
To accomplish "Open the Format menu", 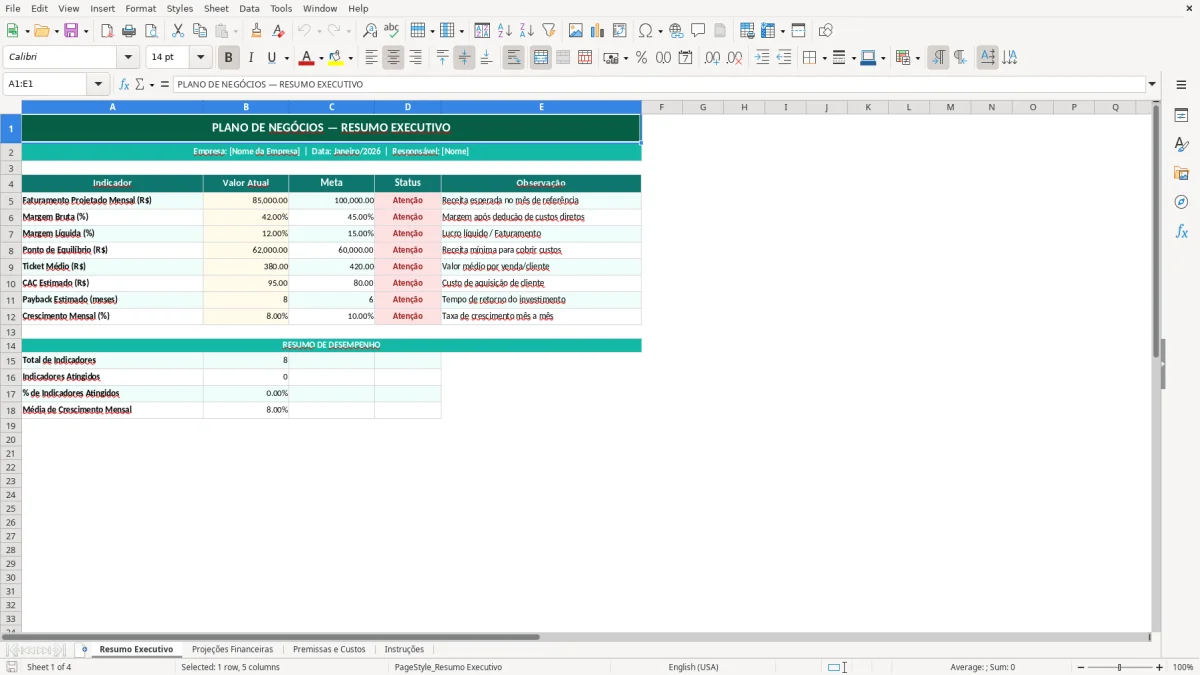I will 141,8.
